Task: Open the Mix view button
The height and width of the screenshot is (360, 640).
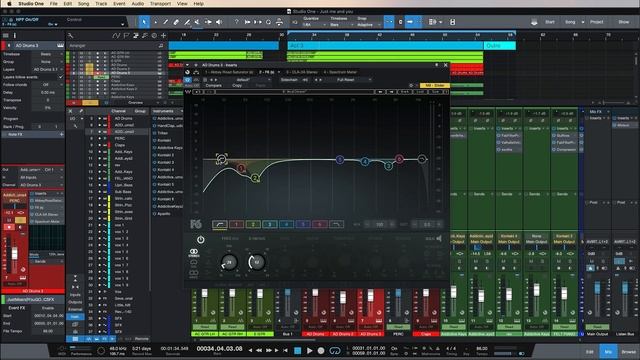Action: [x=608, y=352]
